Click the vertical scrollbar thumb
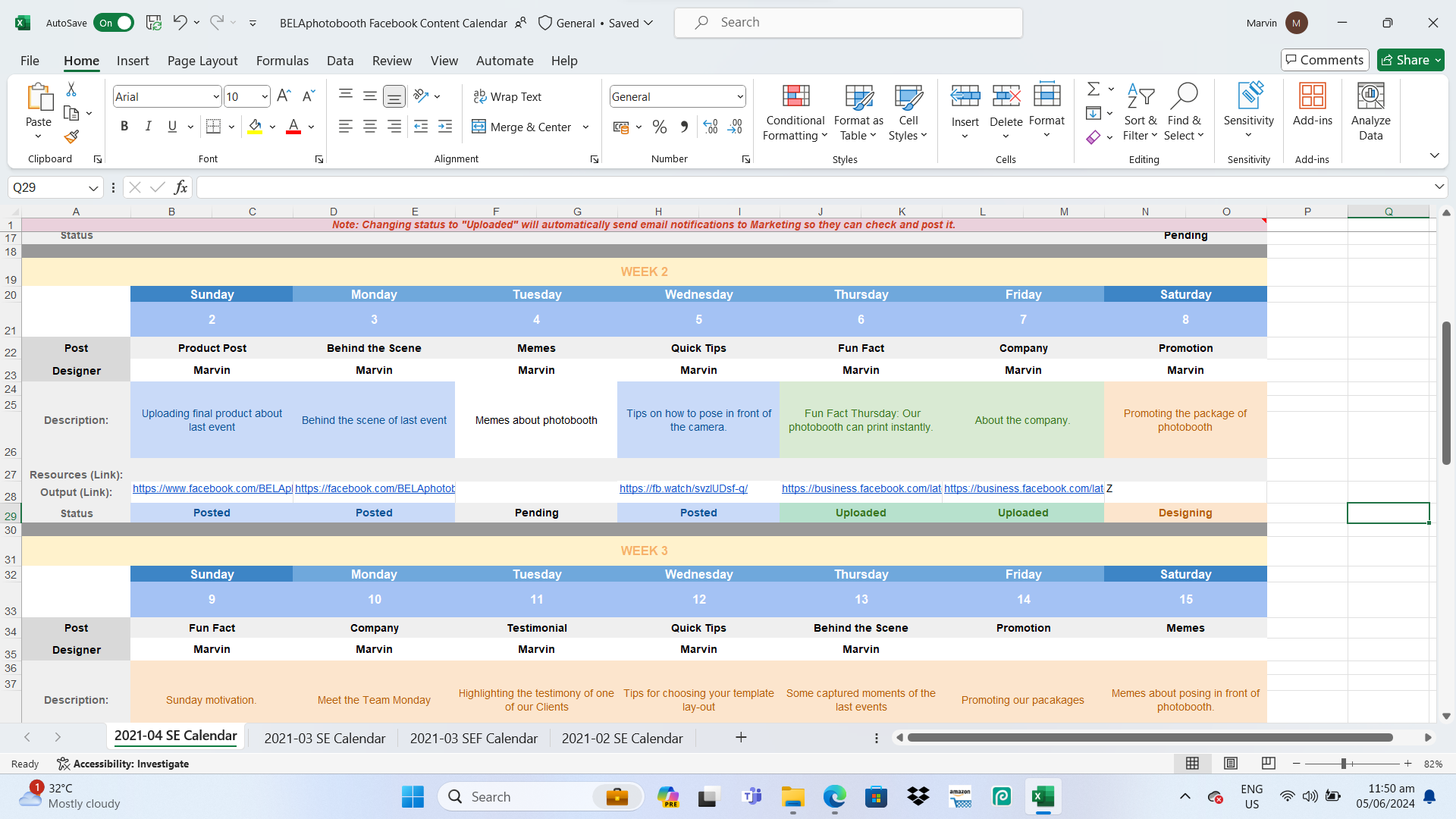1456x819 pixels. pos(1446,393)
